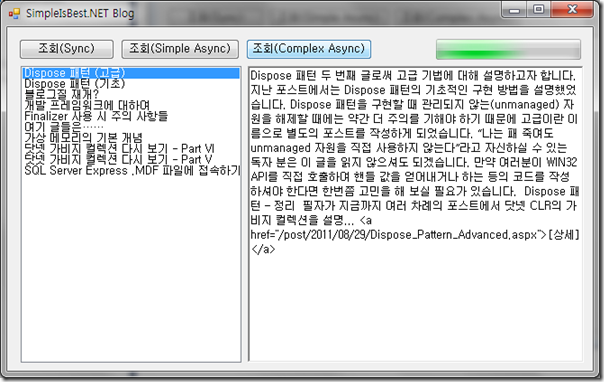
Task: Select list item 가상 메모리의 기본 개념
Action: tap(131, 138)
